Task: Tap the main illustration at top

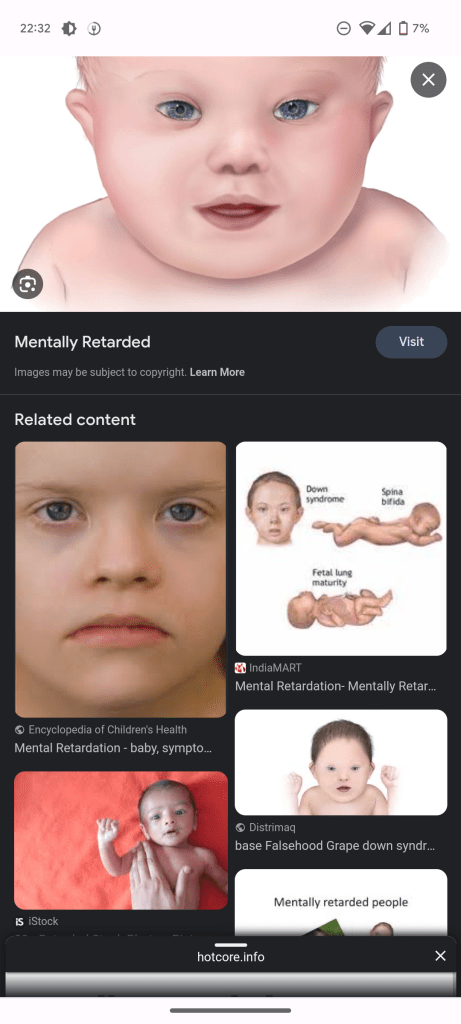Action: coord(230,184)
